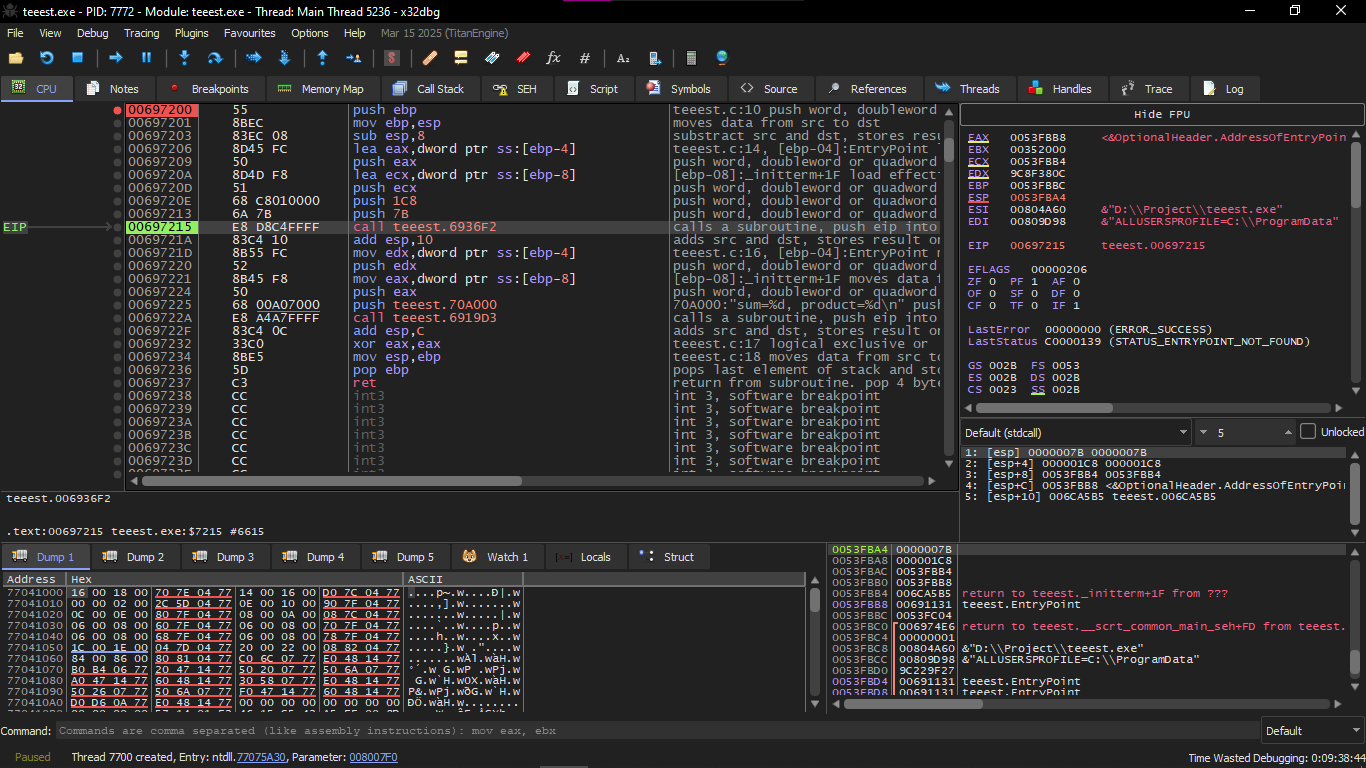1366x768 pixels.
Task: Click the Step Over toolbar icon
Action: (x=214, y=58)
